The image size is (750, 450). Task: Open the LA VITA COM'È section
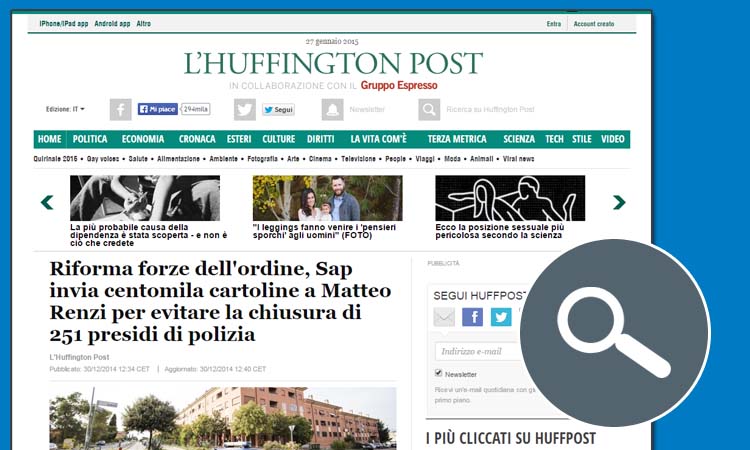(378, 139)
